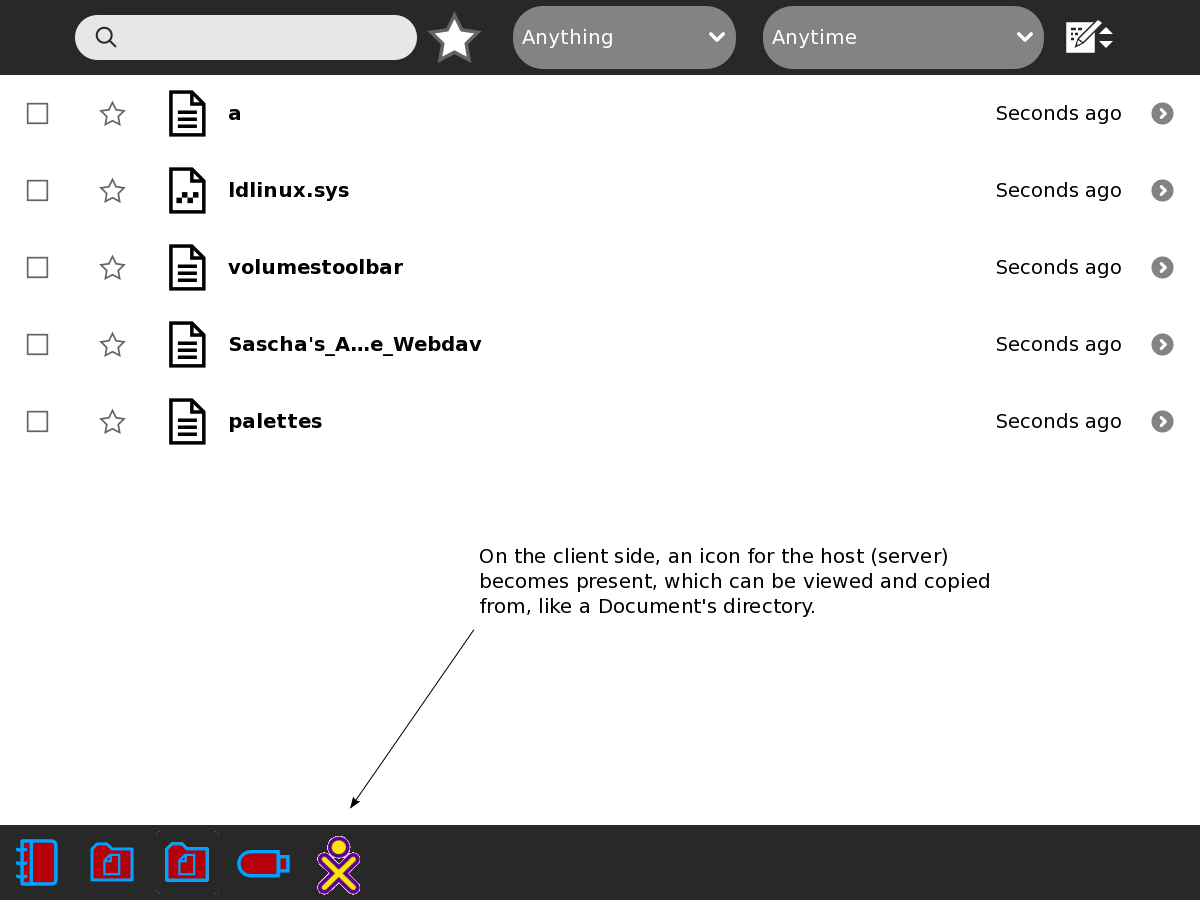Open the sort order options button

coord(1089,38)
